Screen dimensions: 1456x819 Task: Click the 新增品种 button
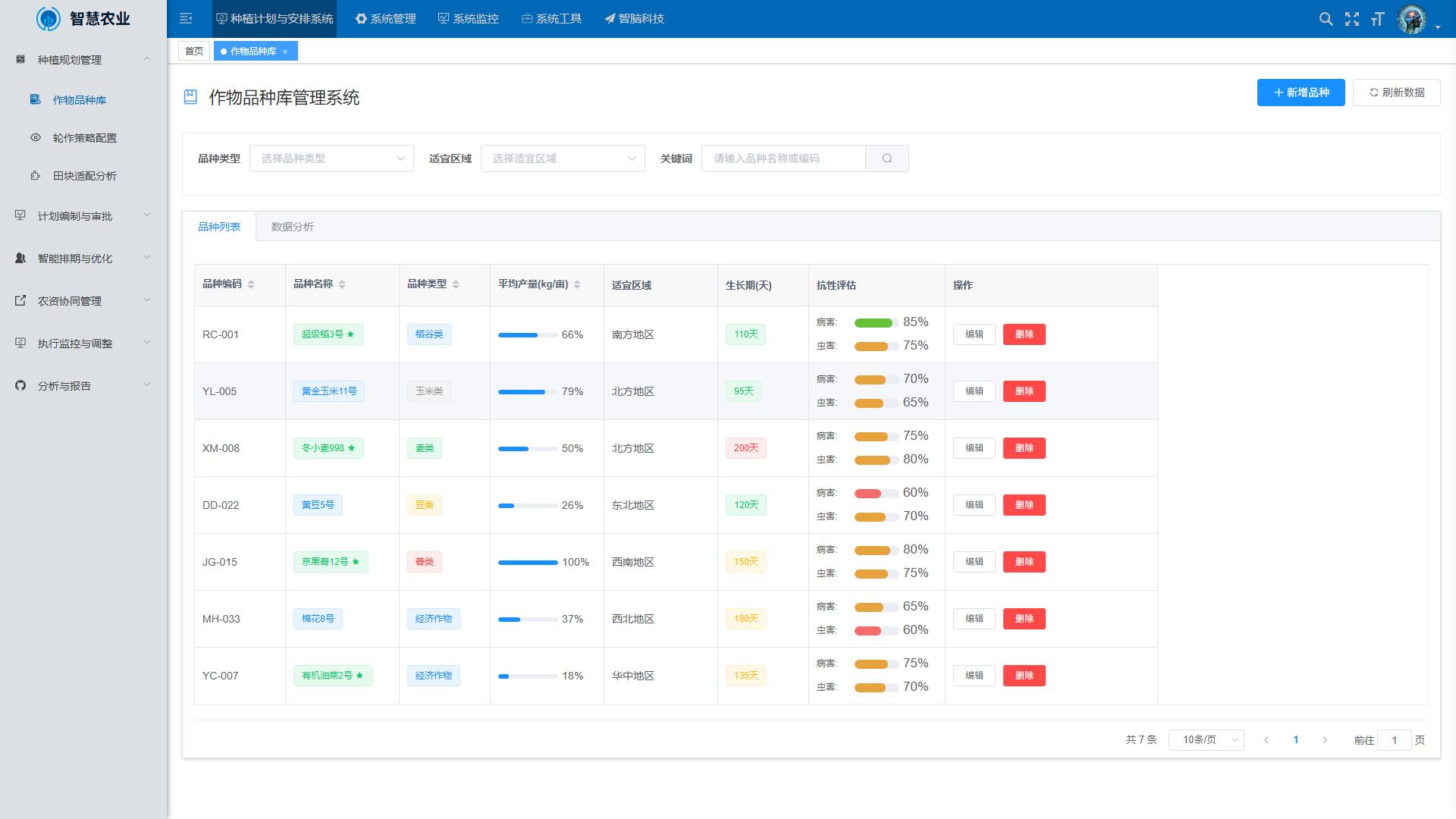coord(1301,93)
